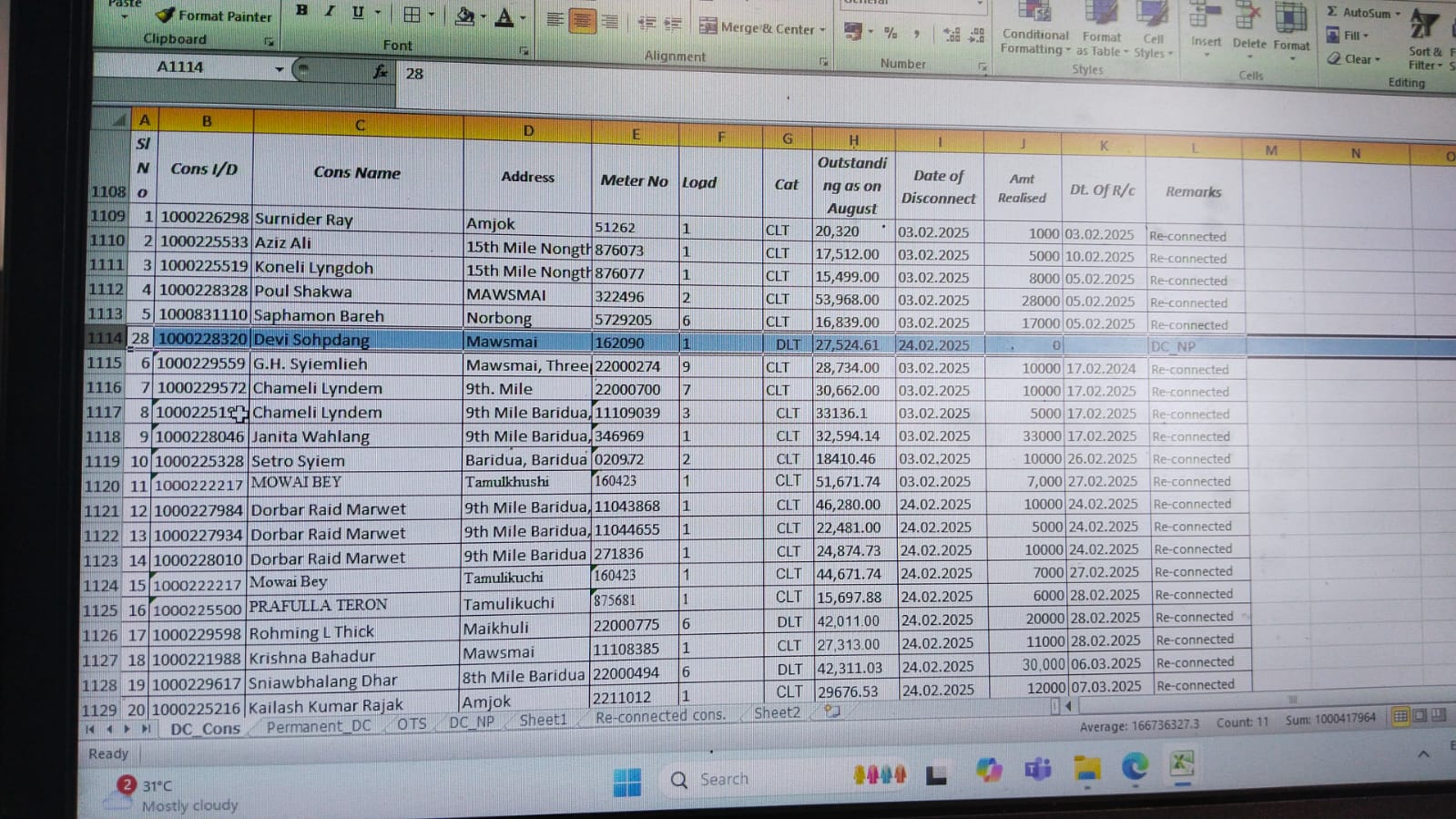Align text right in the cell

pyautogui.click(x=610, y=22)
